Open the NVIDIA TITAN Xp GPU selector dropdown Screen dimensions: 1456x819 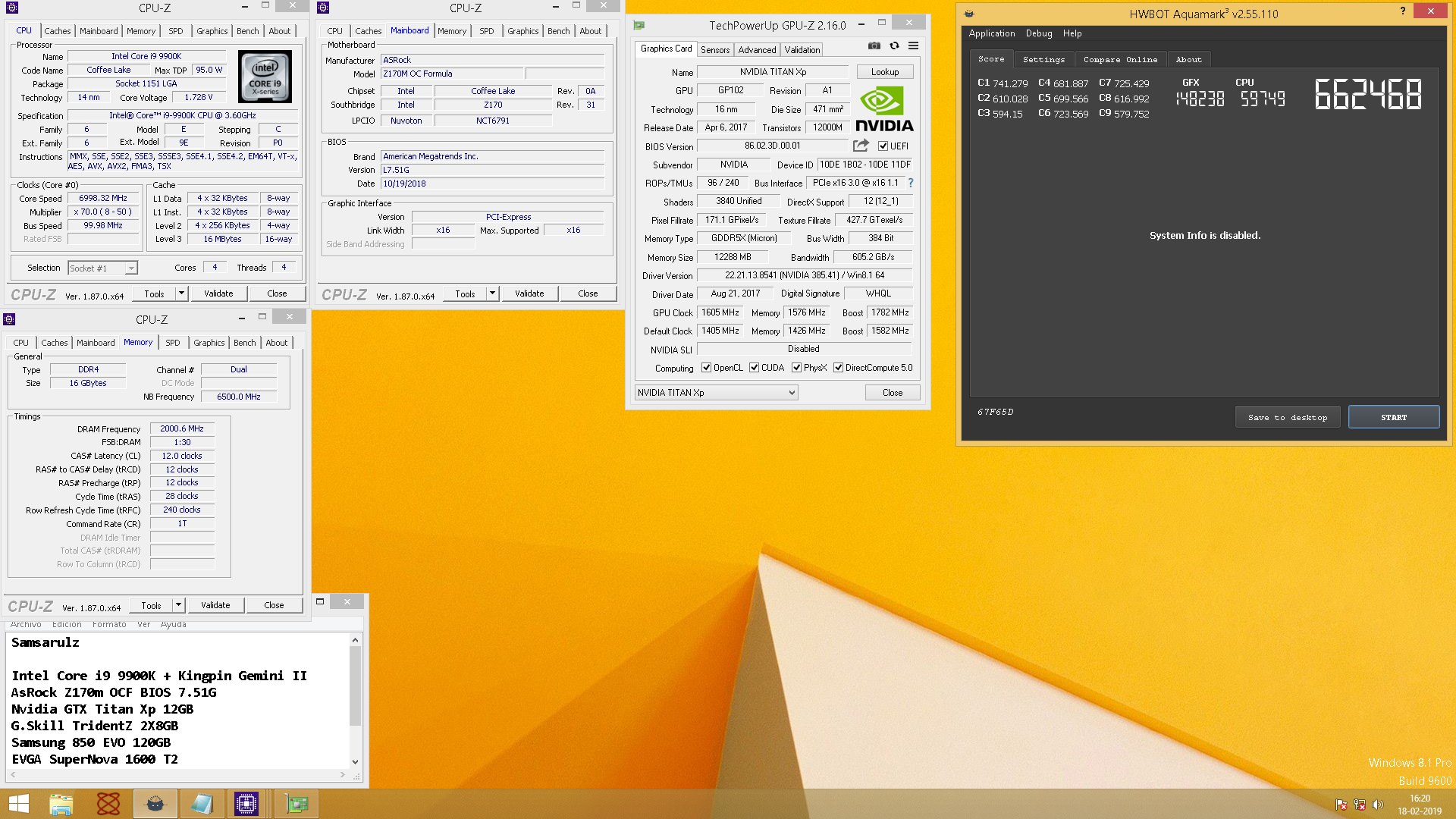pyautogui.click(x=716, y=392)
